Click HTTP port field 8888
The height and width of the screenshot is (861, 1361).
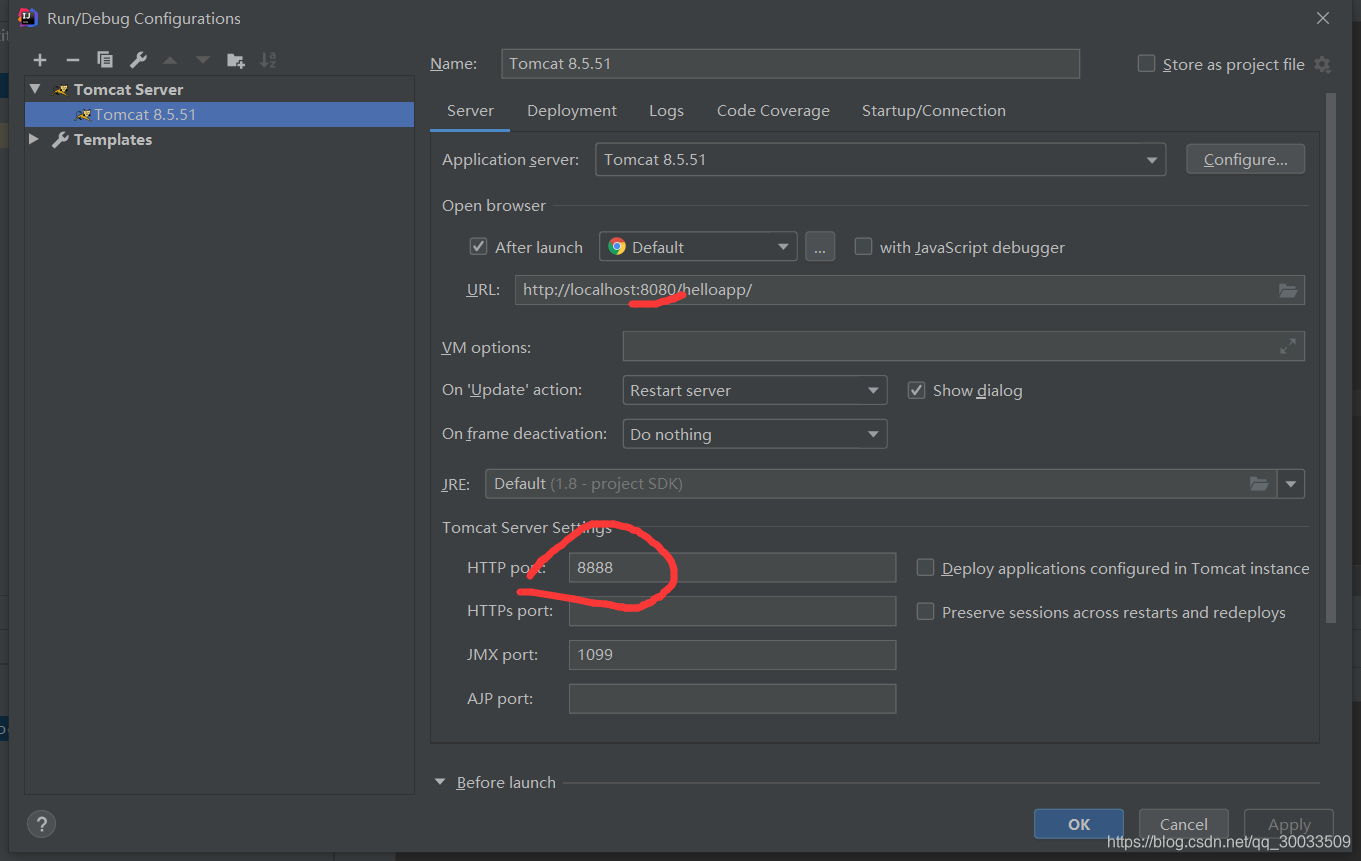pos(732,568)
